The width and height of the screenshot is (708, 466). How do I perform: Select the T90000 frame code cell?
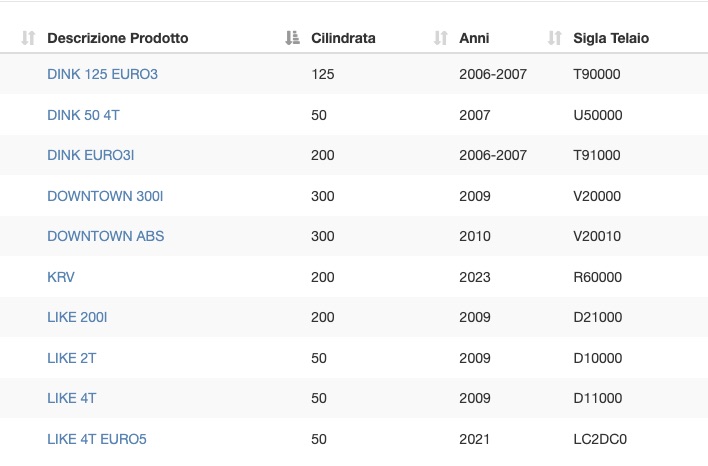point(596,74)
